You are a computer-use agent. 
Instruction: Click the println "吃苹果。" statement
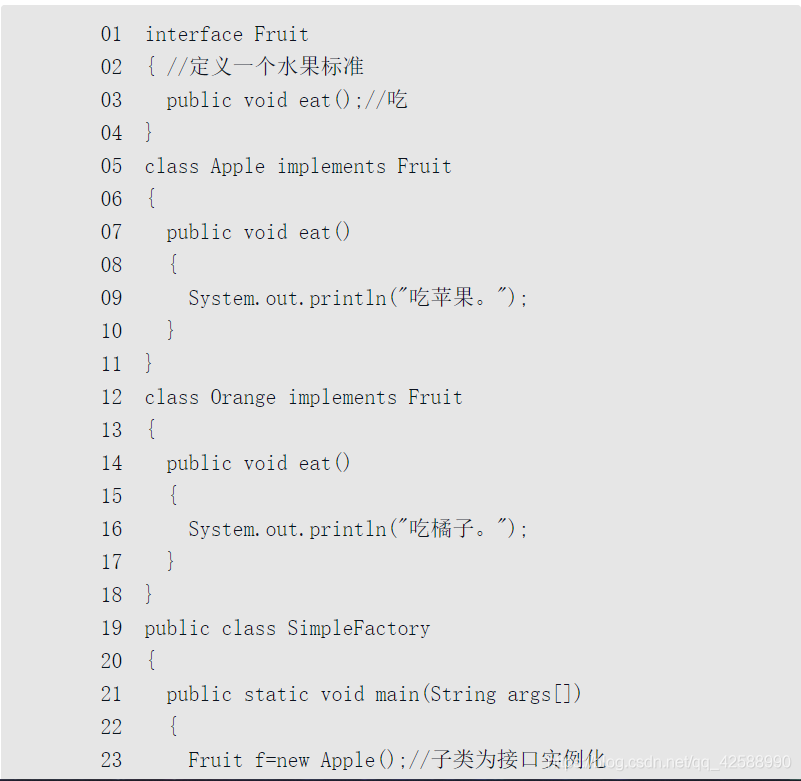click(x=357, y=298)
